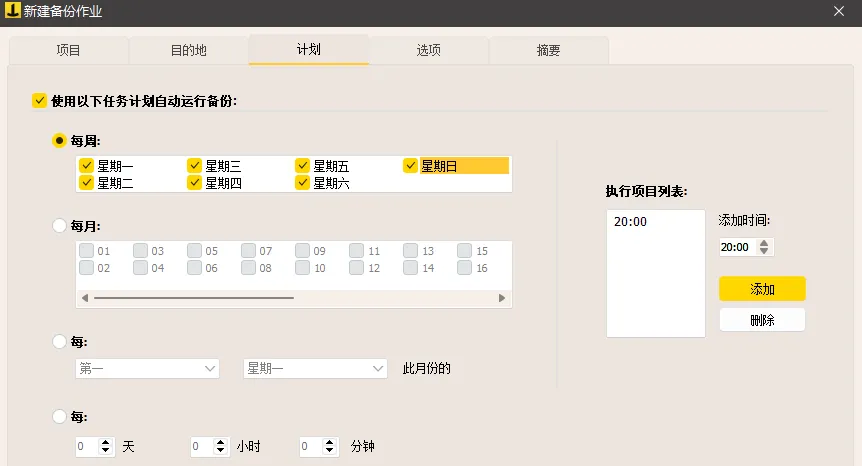The width and height of the screenshot is (862, 466).
Task: Check day 16 checkbox
Action: click(465, 268)
